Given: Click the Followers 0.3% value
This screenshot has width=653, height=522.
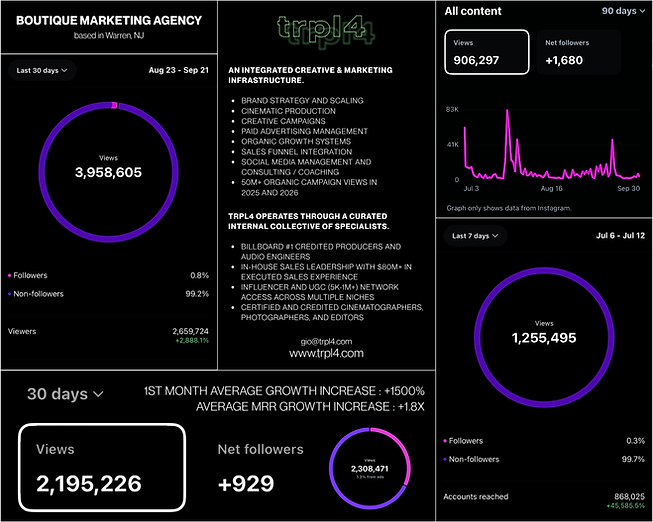Looking at the screenshot, I should point(636,441).
